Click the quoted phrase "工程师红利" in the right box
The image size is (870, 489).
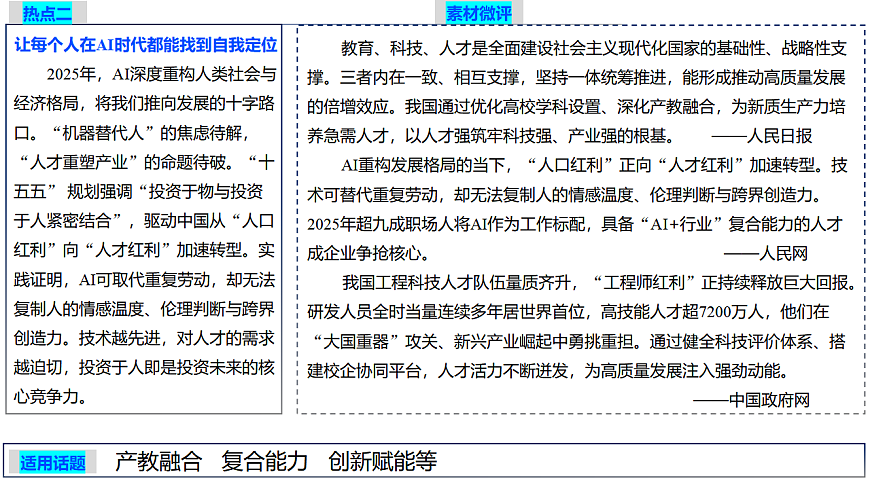pyautogui.click(x=642, y=282)
